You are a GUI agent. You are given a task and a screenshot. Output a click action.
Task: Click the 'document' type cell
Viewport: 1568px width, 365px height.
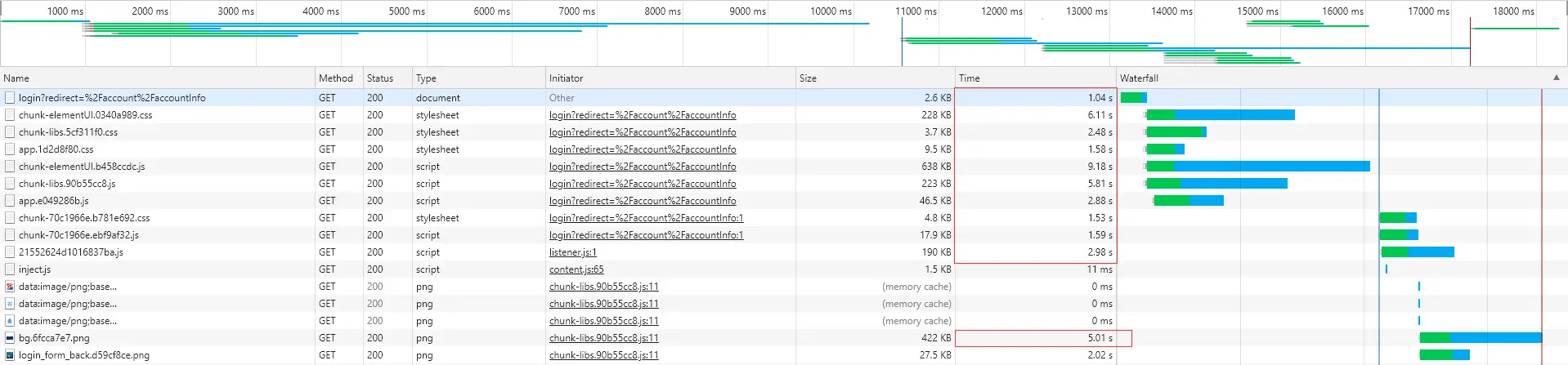coord(479,97)
